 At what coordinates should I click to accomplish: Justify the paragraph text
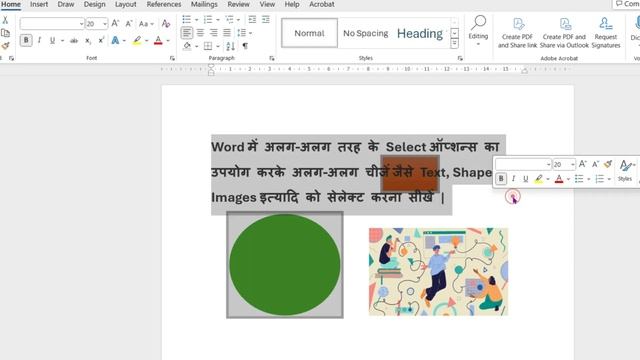(x=227, y=33)
